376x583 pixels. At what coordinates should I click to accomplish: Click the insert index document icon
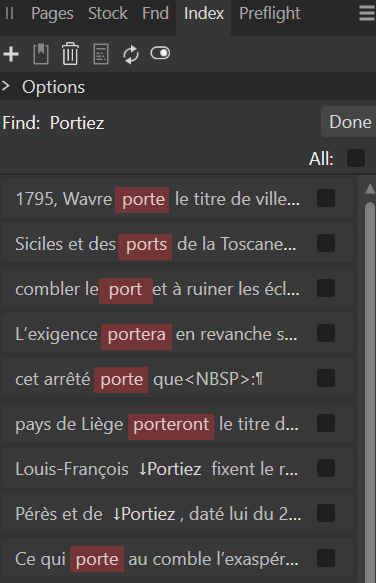click(x=101, y=54)
